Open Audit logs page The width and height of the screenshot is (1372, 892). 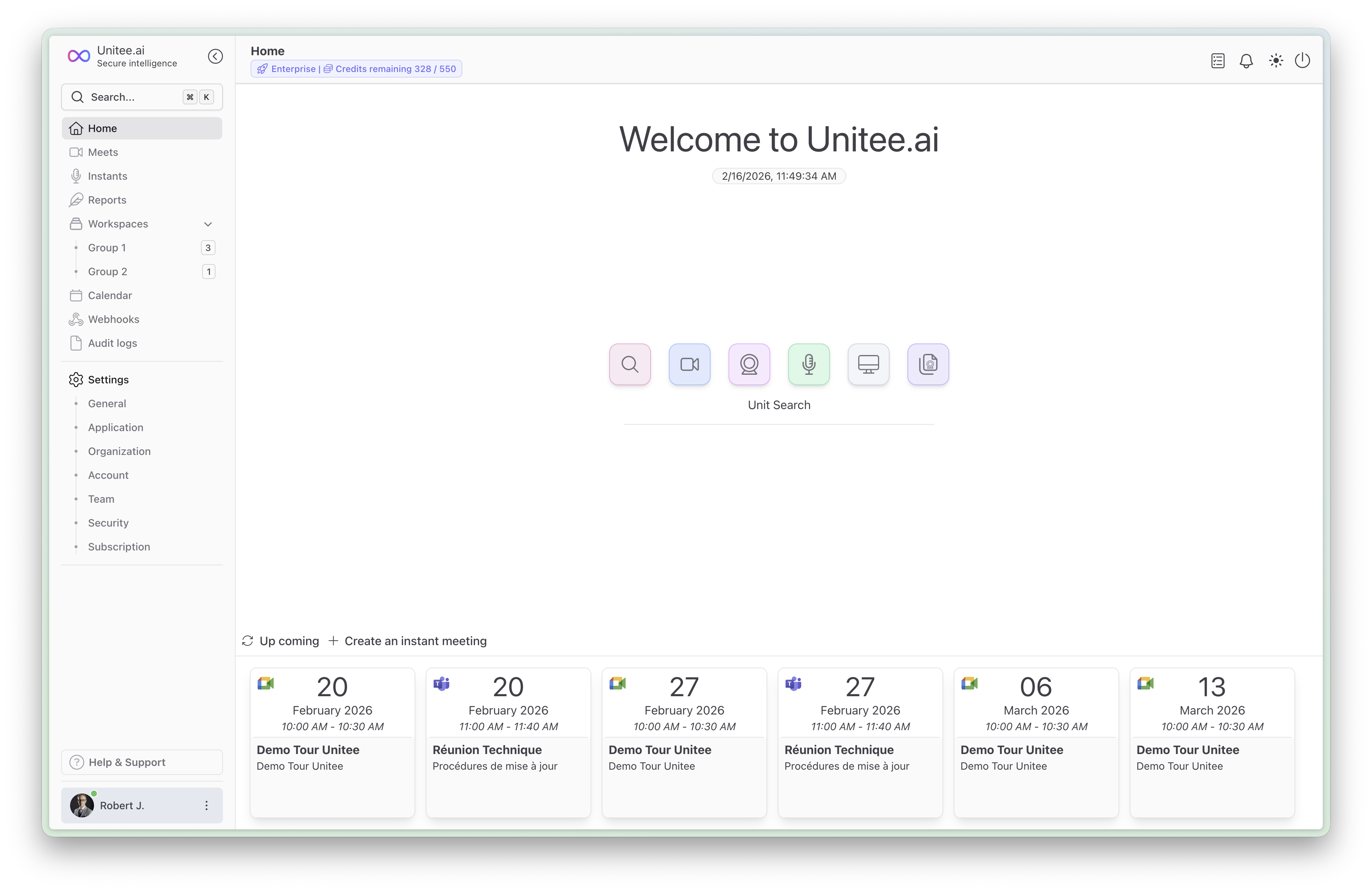(142, 343)
